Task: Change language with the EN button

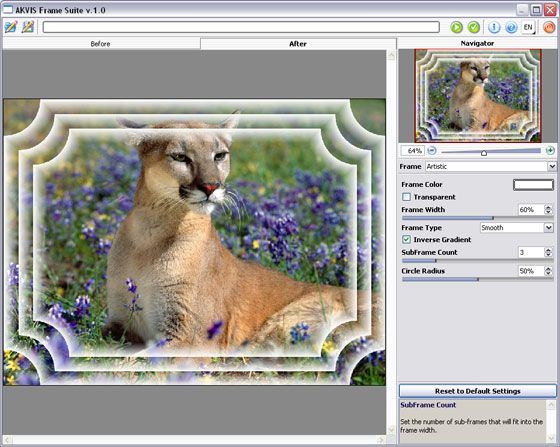Action: click(x=529, y=27)
